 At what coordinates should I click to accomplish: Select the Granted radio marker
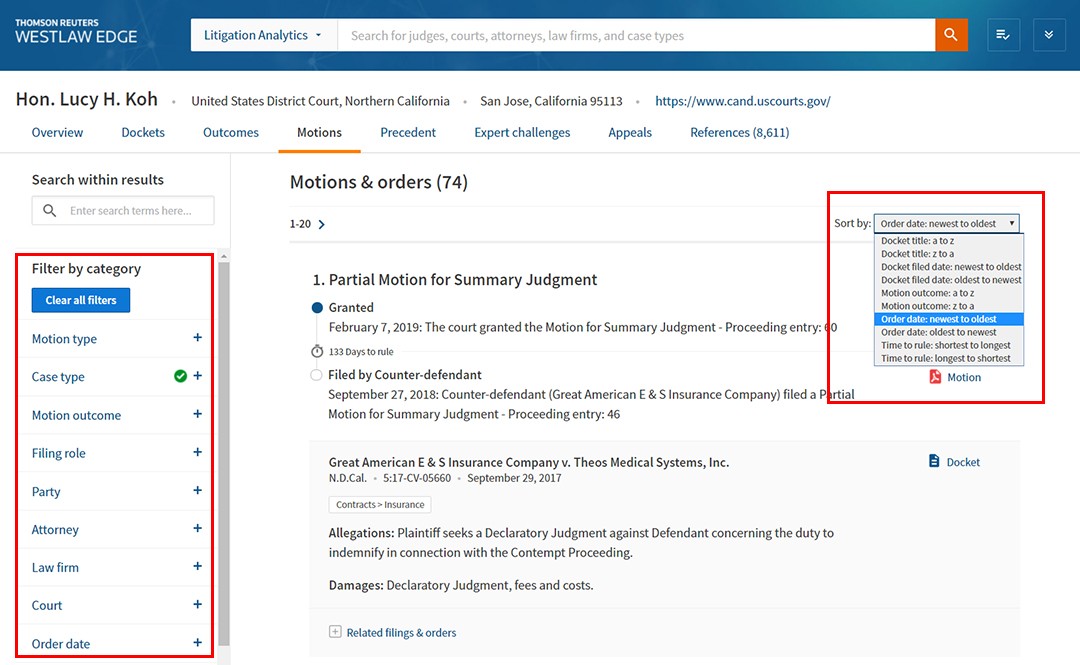click(317, 308)
